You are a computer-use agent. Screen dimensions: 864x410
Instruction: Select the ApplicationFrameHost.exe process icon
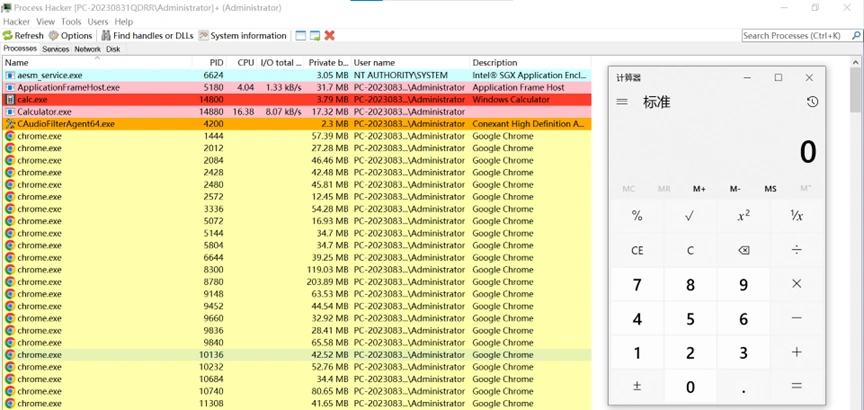[10, 87]
